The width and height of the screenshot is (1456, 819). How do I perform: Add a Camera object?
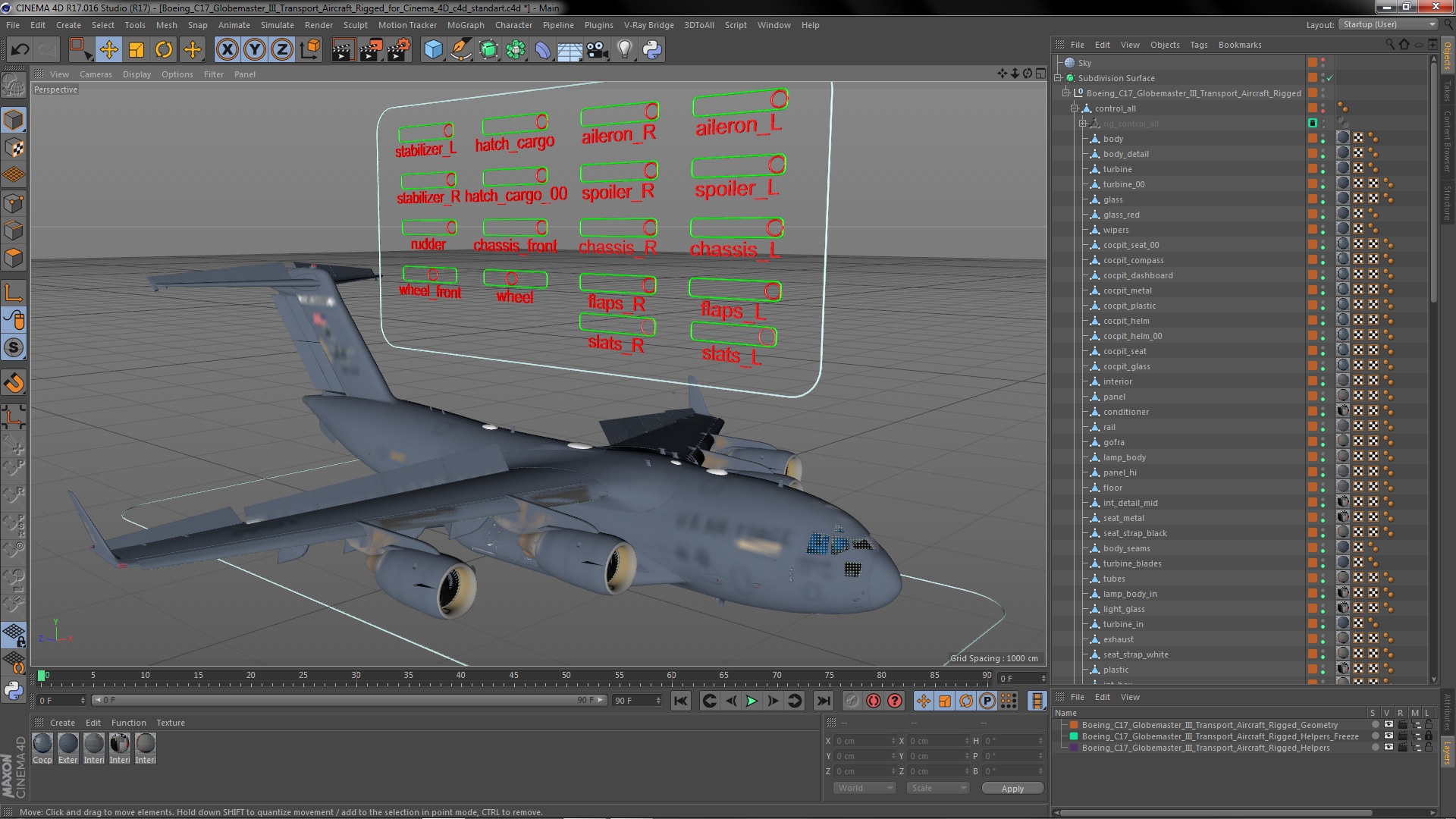[598, 50]
